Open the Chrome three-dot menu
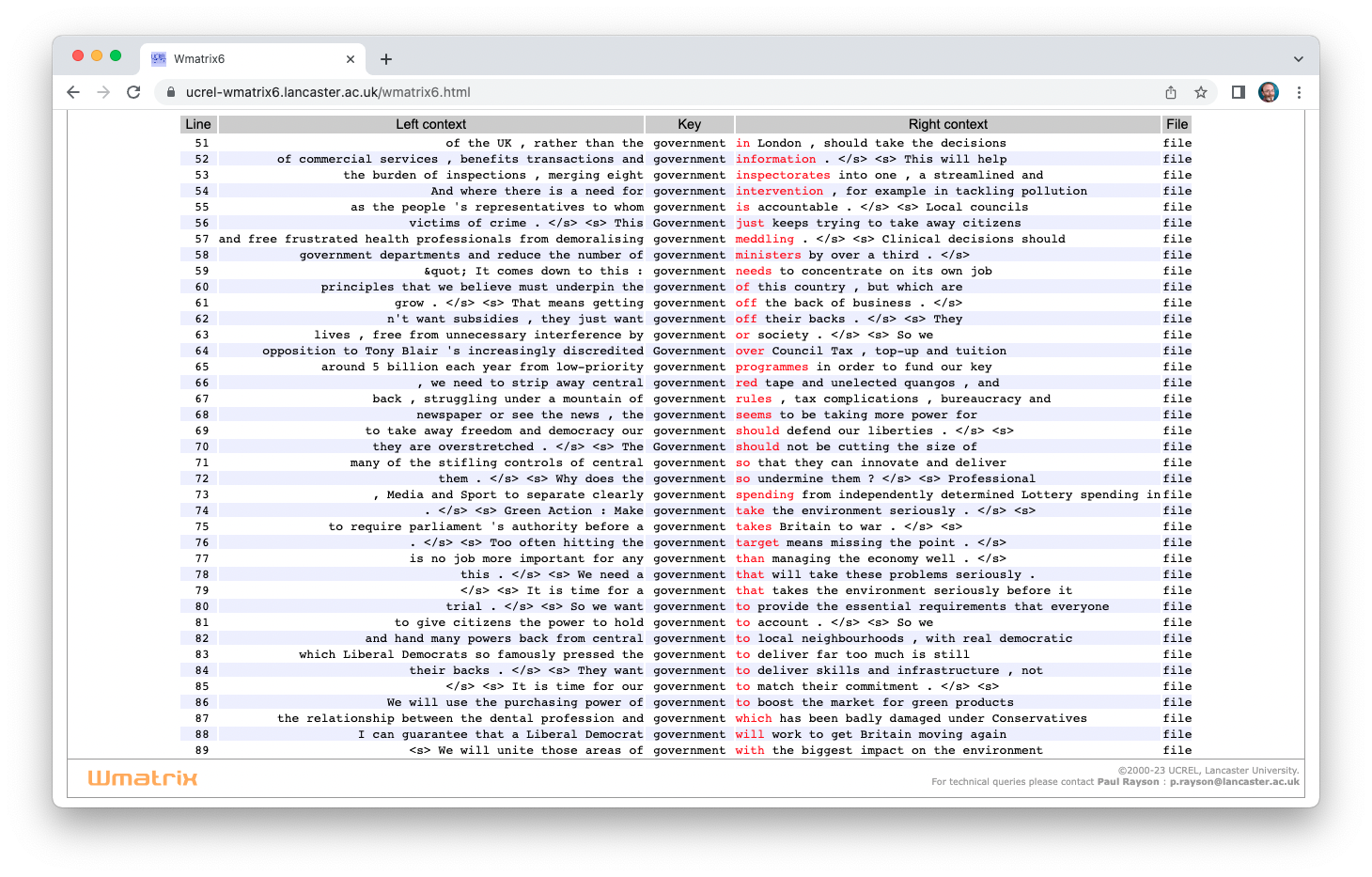This screenshot has width=1372, height=877. tap(1299, 92)
